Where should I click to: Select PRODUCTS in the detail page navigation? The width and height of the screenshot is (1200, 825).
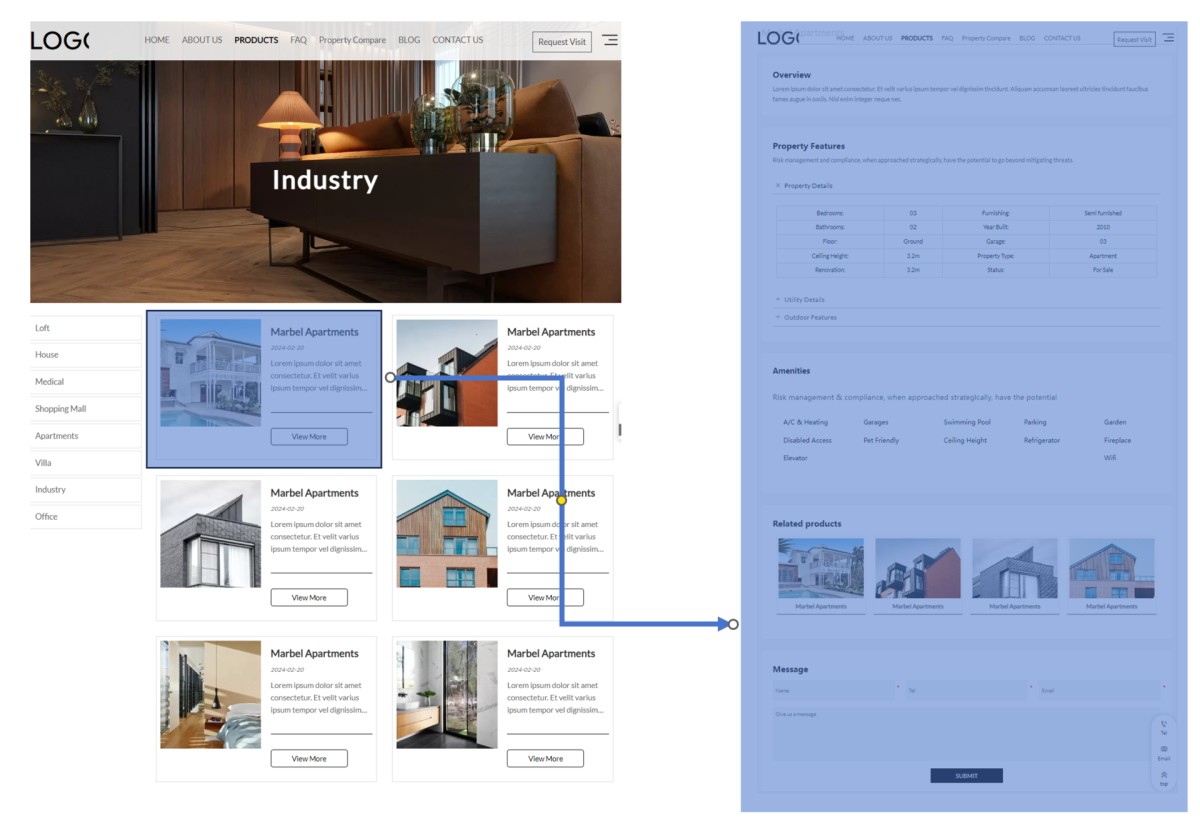917,38
